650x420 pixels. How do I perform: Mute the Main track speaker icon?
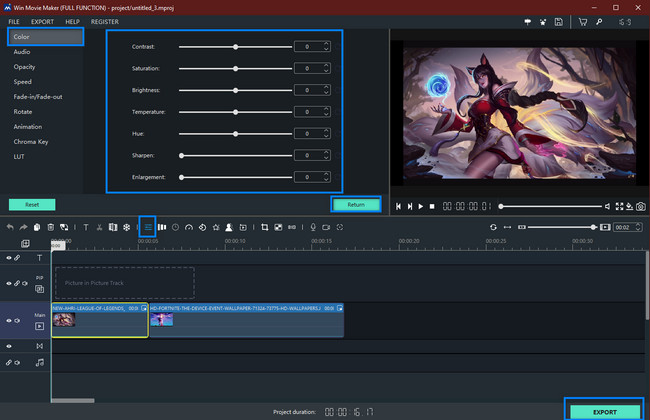click(x=17, y=320)
